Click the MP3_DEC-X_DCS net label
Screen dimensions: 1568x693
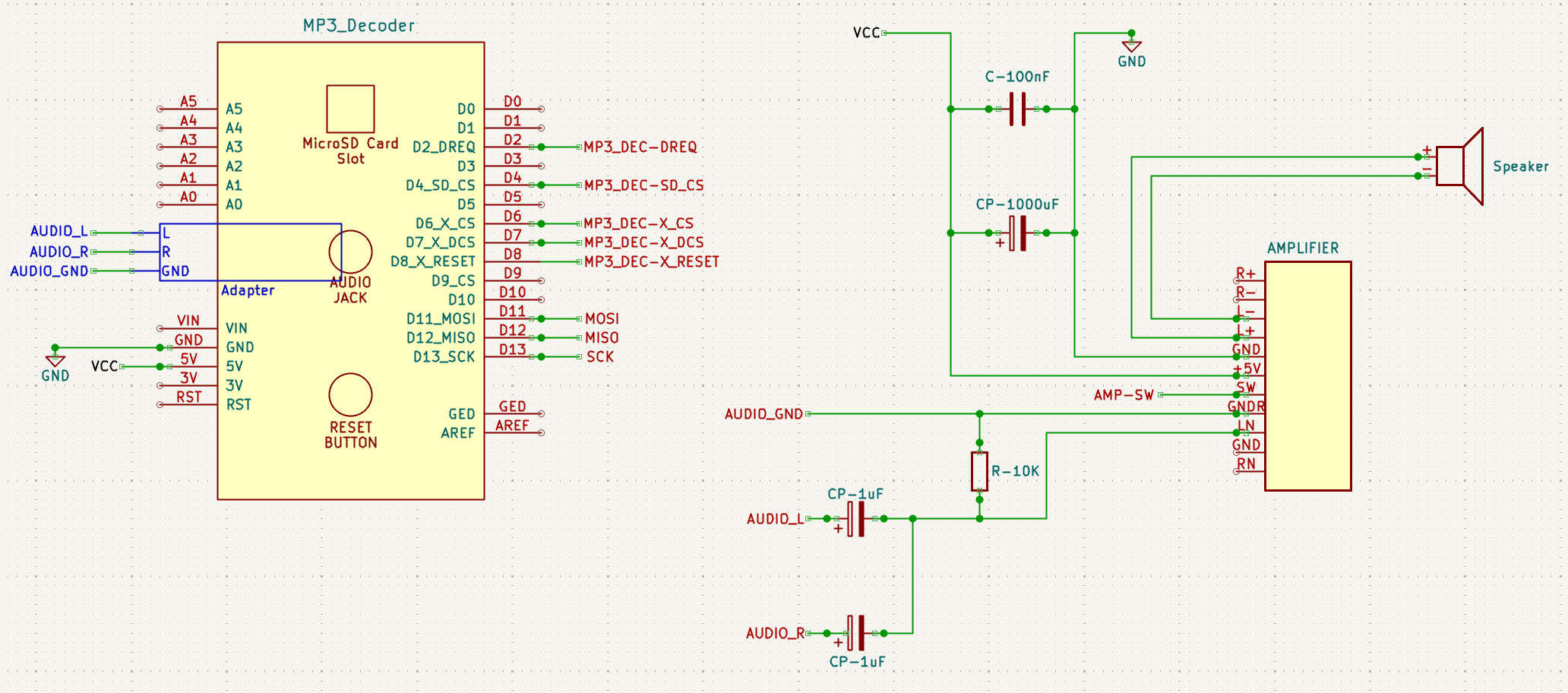click(643, 242)
